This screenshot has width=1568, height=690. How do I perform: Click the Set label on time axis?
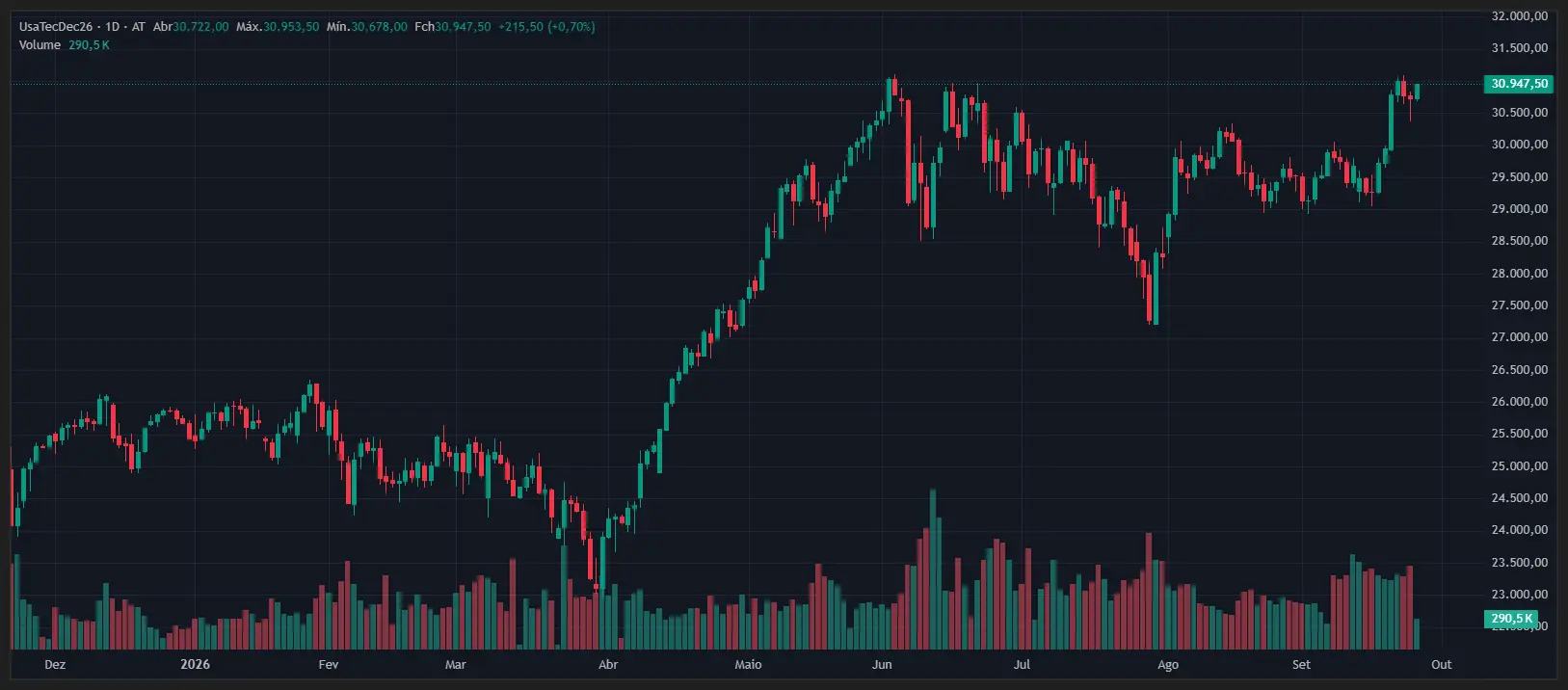(x=1302, y=665)
